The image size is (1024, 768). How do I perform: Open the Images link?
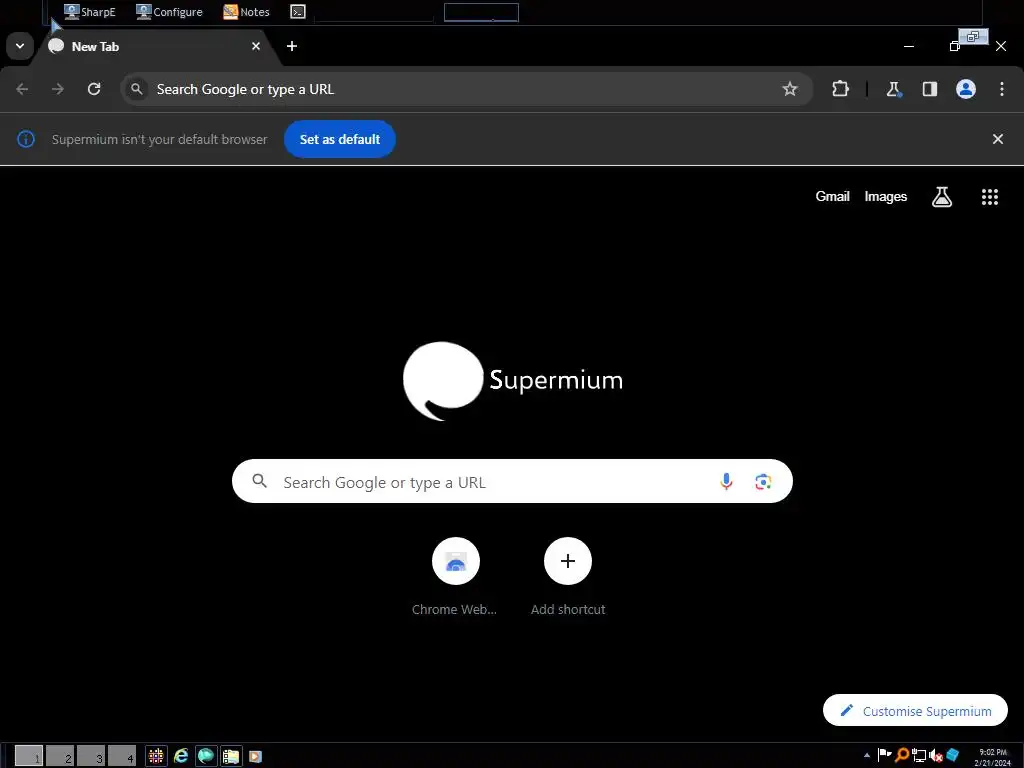point(886,197)
